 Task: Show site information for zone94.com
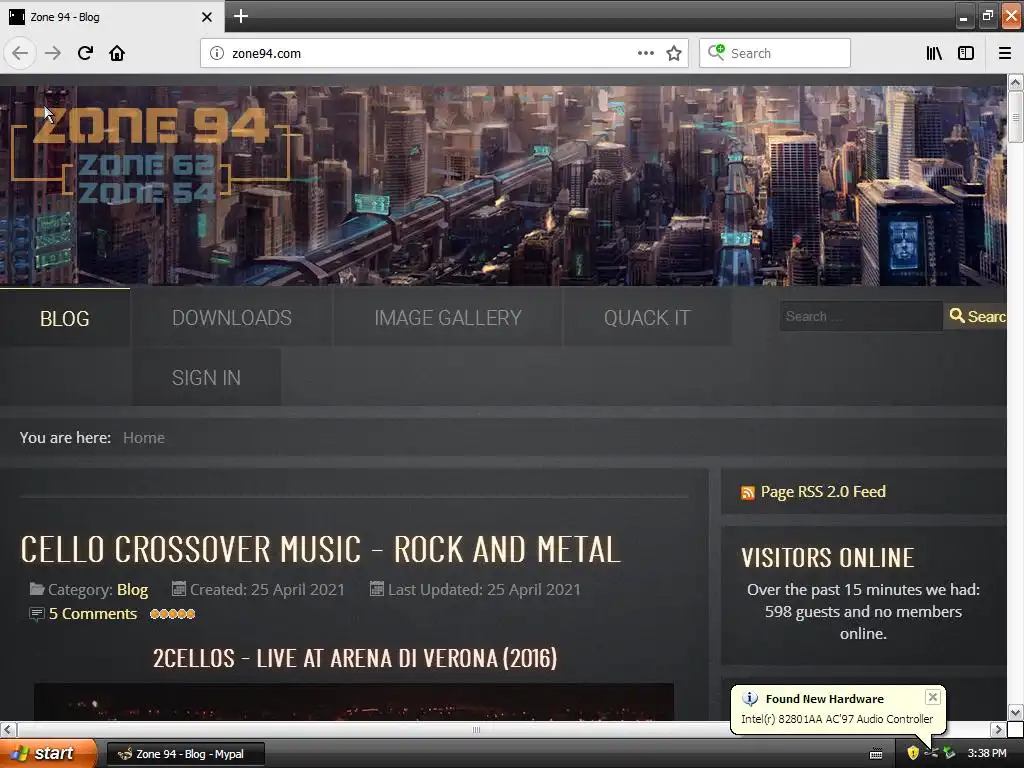pyautogui.click(x=217, y=54)
